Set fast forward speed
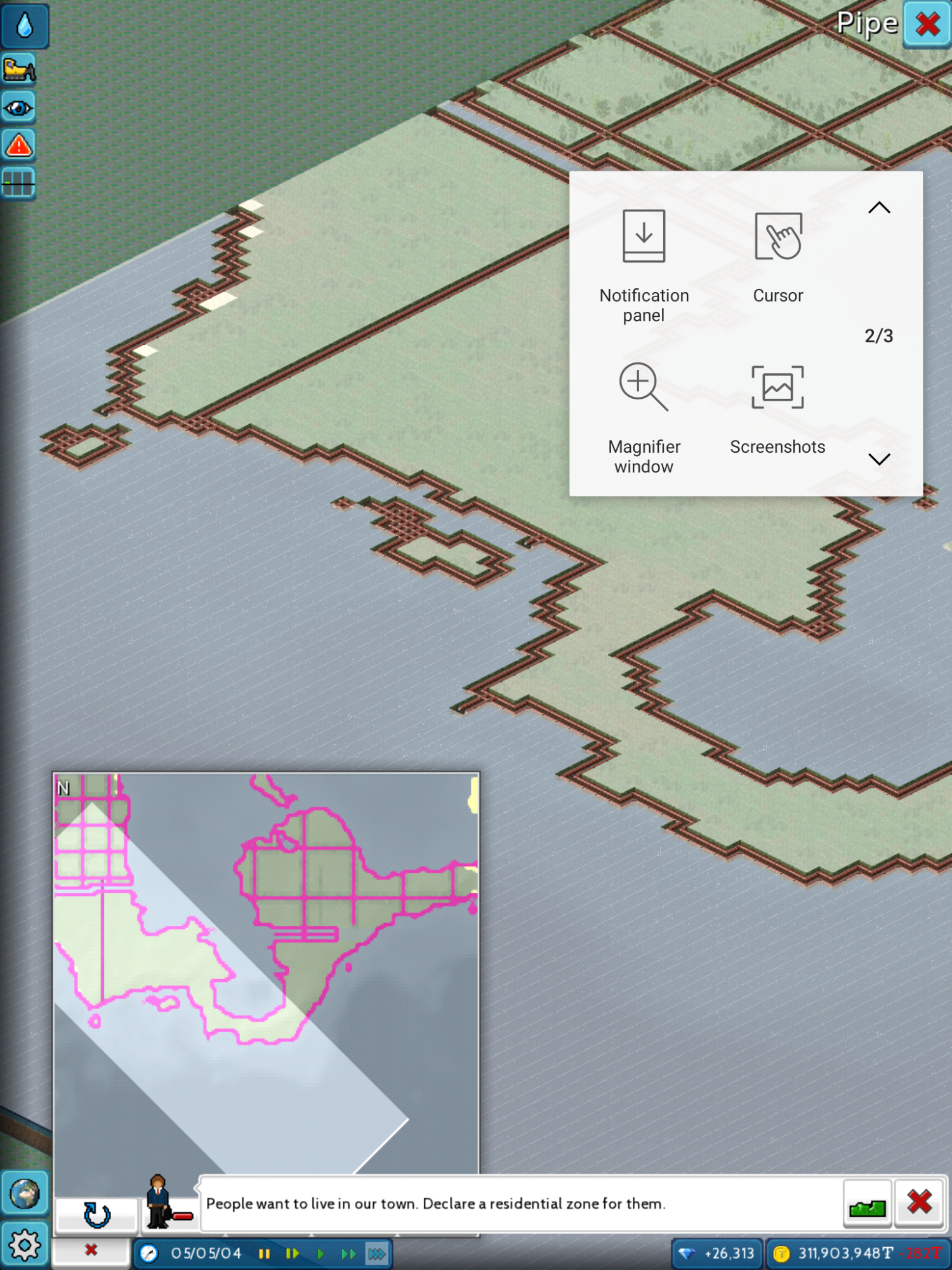952x1270 pixels. (348, 1253)
